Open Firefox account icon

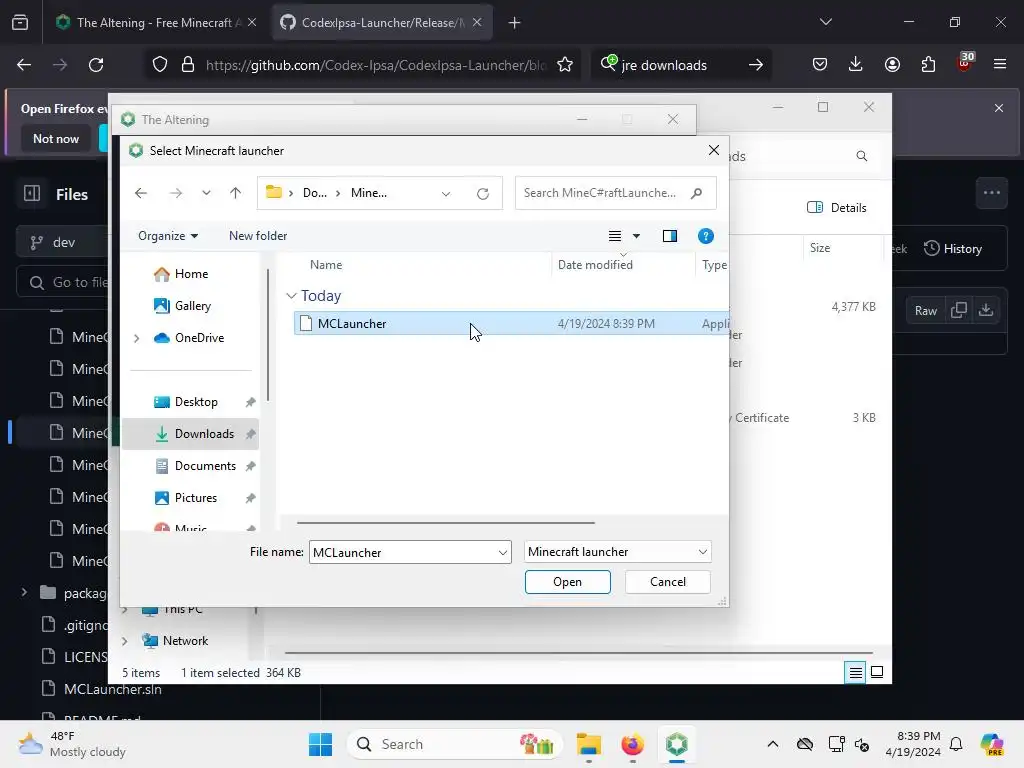(892, 64)
